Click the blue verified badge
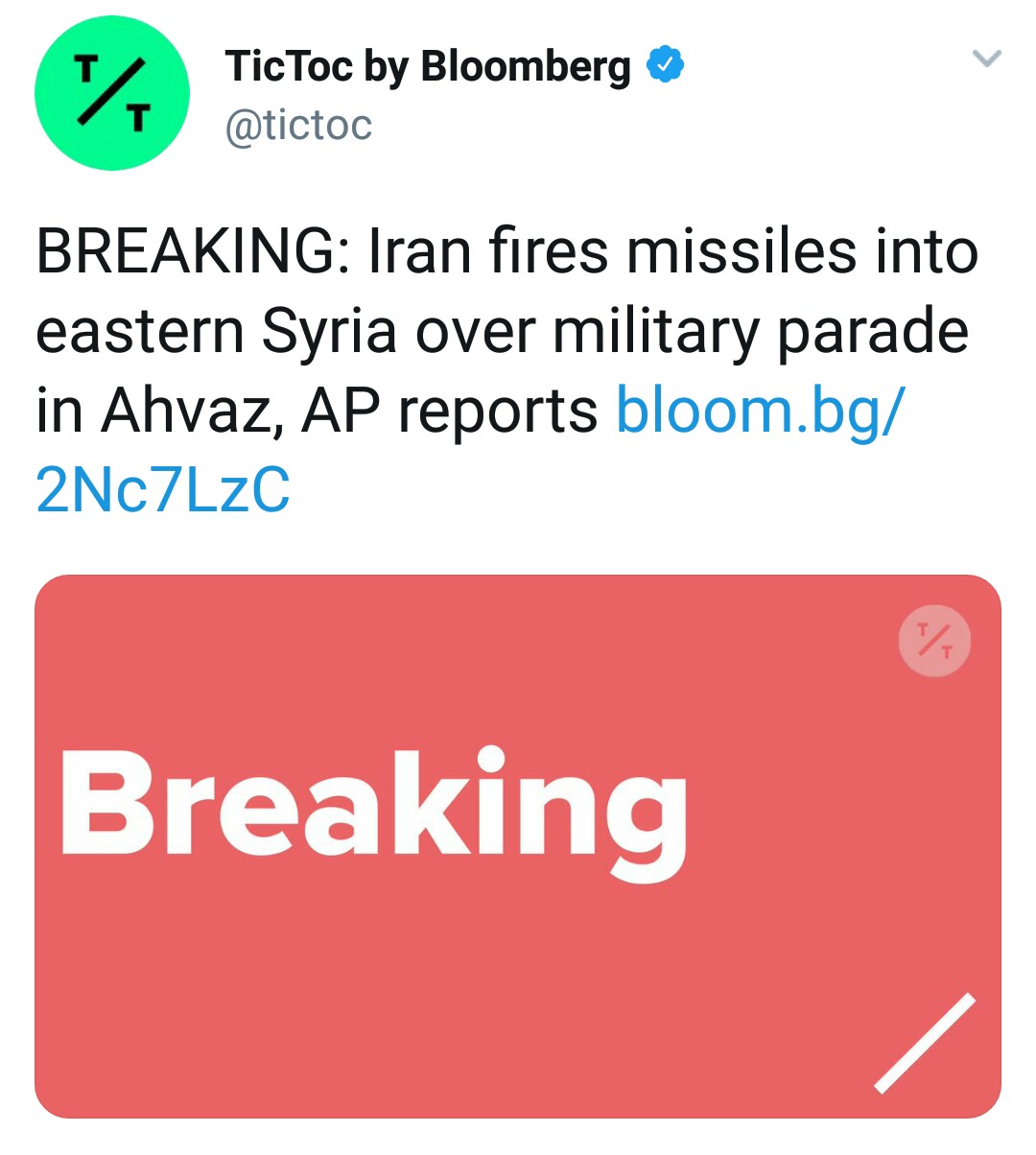Screen dimensions: 1036x1155 [x=665, y=65]
